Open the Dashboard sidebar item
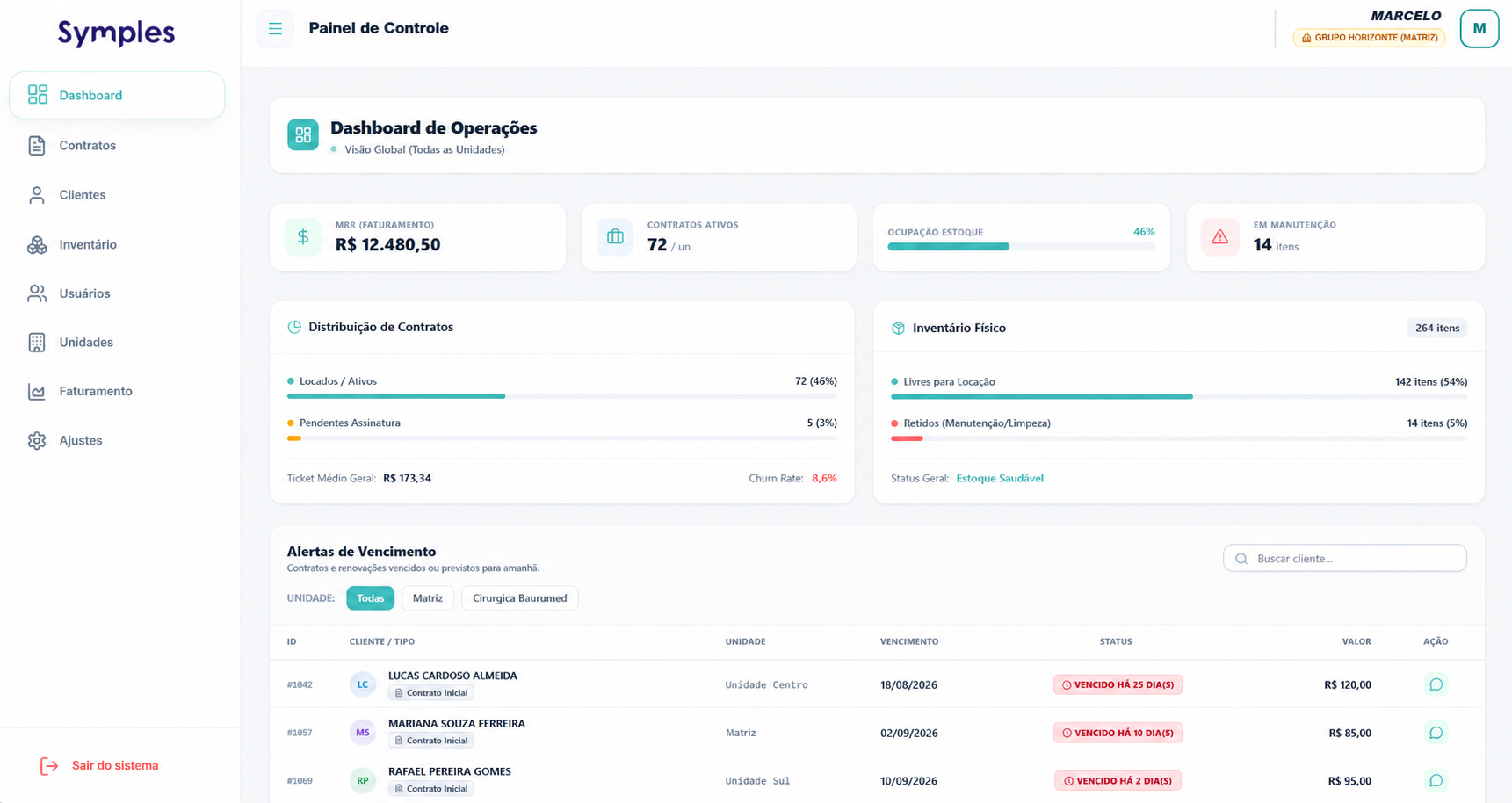 117,95
